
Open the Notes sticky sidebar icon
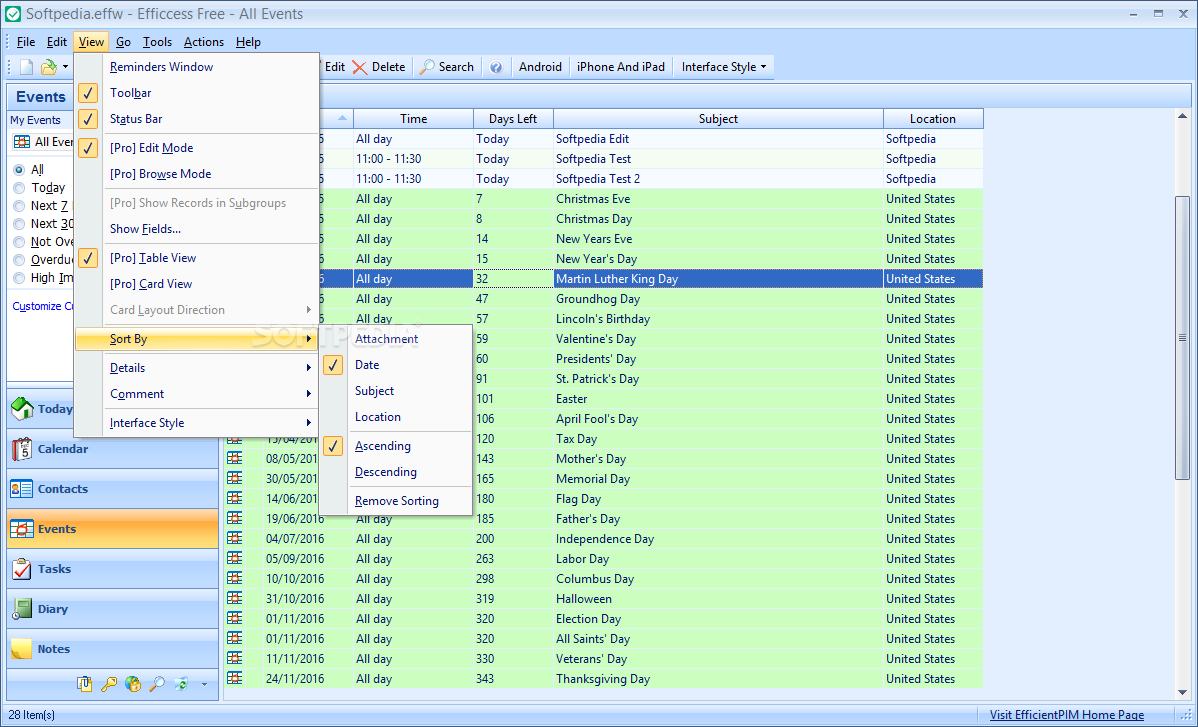(22, 649)
